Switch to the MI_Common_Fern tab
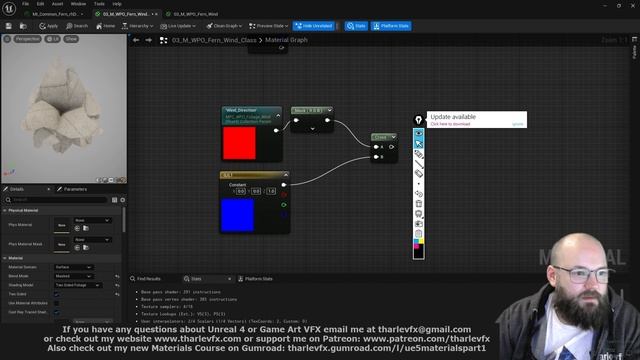640x360 pixels. click(x=55, y=14)
